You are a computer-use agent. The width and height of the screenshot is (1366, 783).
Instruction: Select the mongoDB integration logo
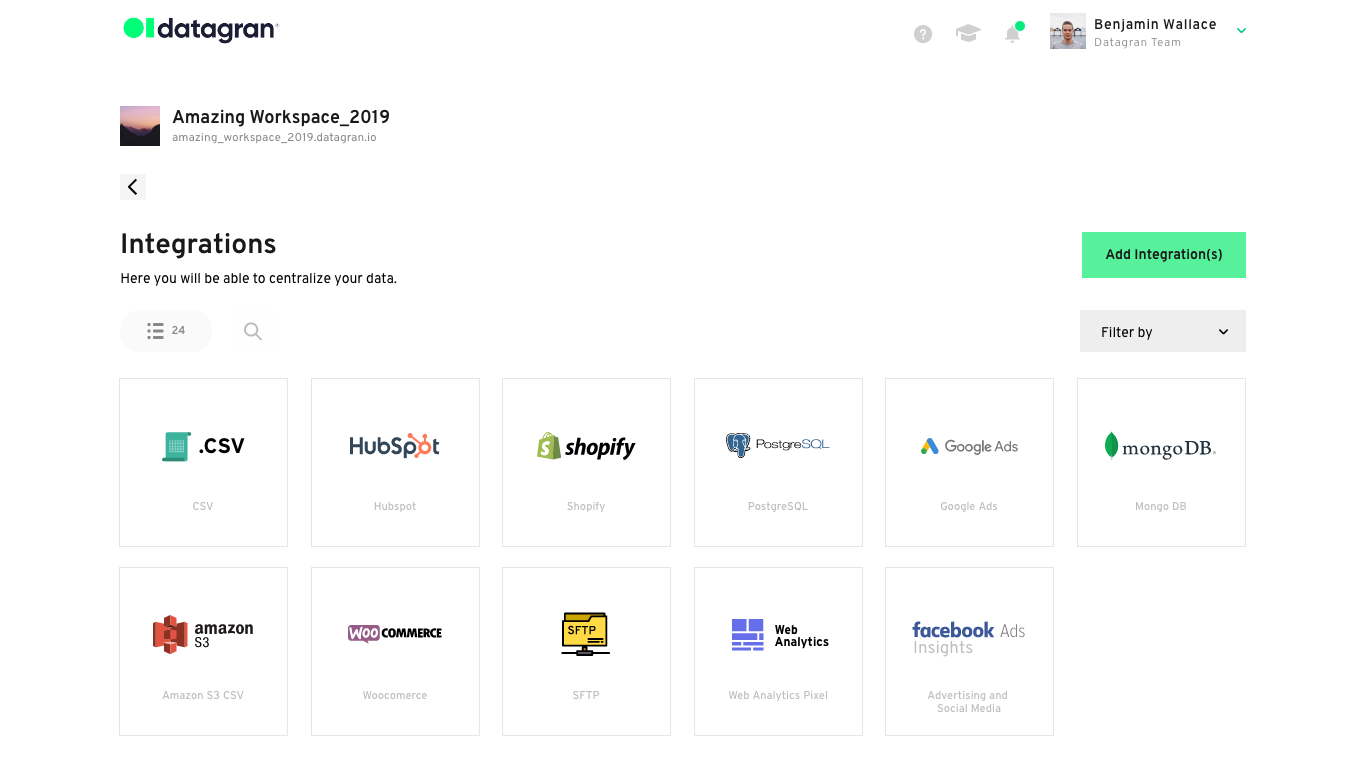(1161, 446)
